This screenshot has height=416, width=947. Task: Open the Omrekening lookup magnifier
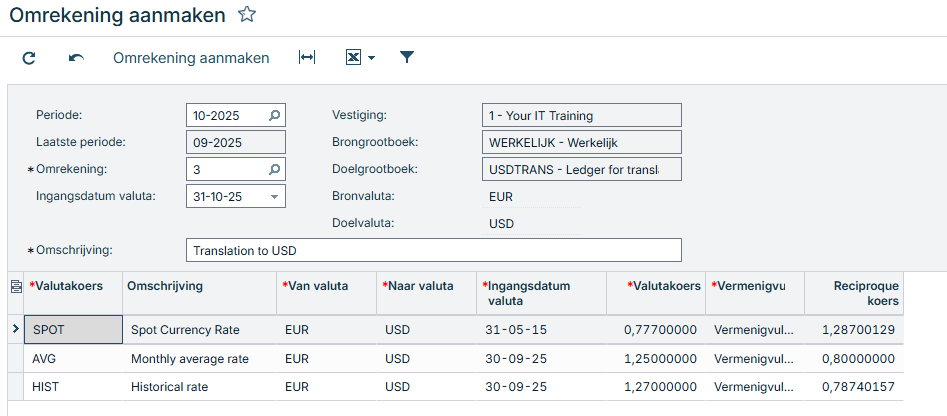click(x=274, y=169)
